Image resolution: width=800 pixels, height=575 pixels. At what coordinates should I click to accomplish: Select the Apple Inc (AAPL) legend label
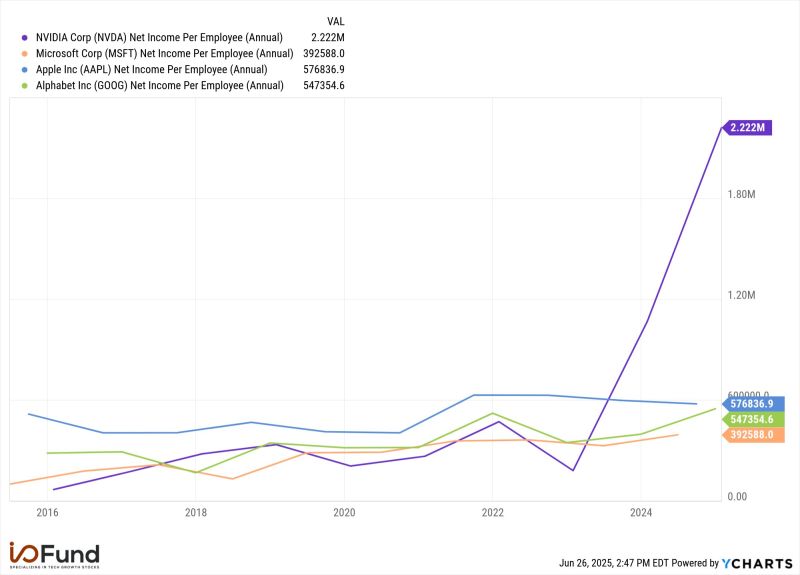(152, 69)
